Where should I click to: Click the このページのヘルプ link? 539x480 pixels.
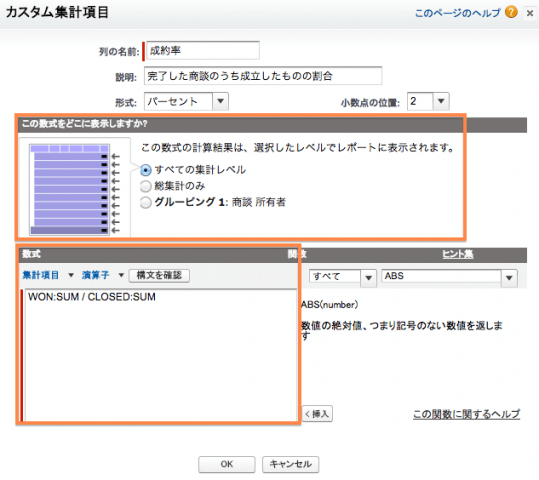pyautogui.click(x=457, y=13)
